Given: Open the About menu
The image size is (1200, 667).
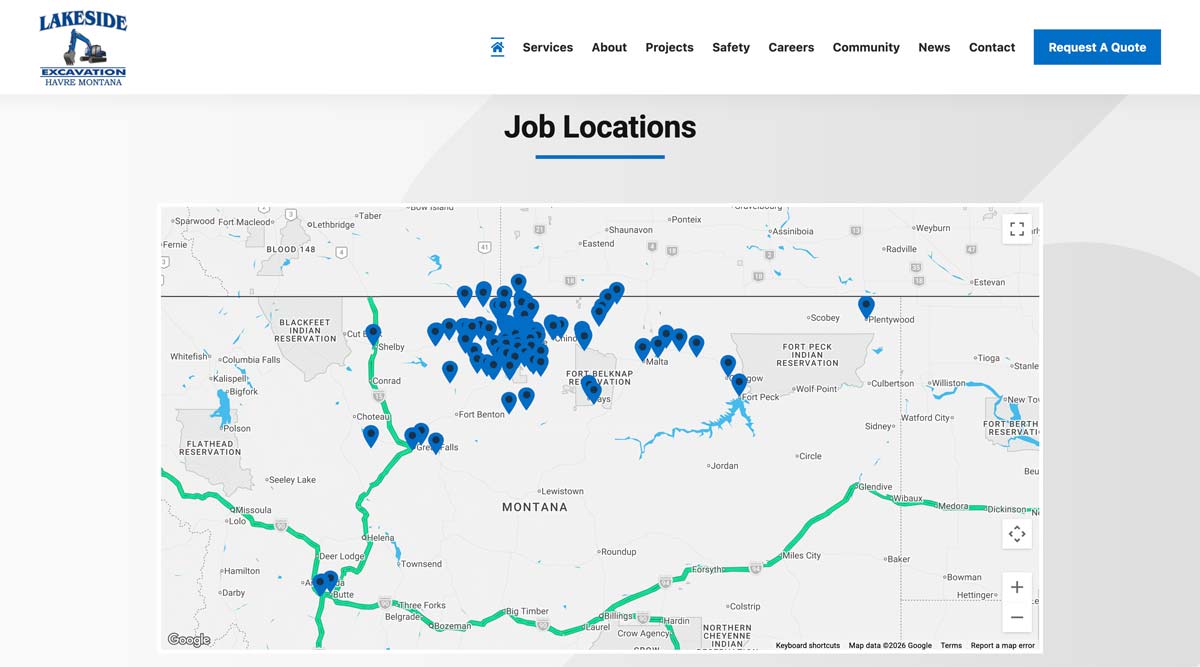Looking at the screenshot, I should click(x=609, y=47).
